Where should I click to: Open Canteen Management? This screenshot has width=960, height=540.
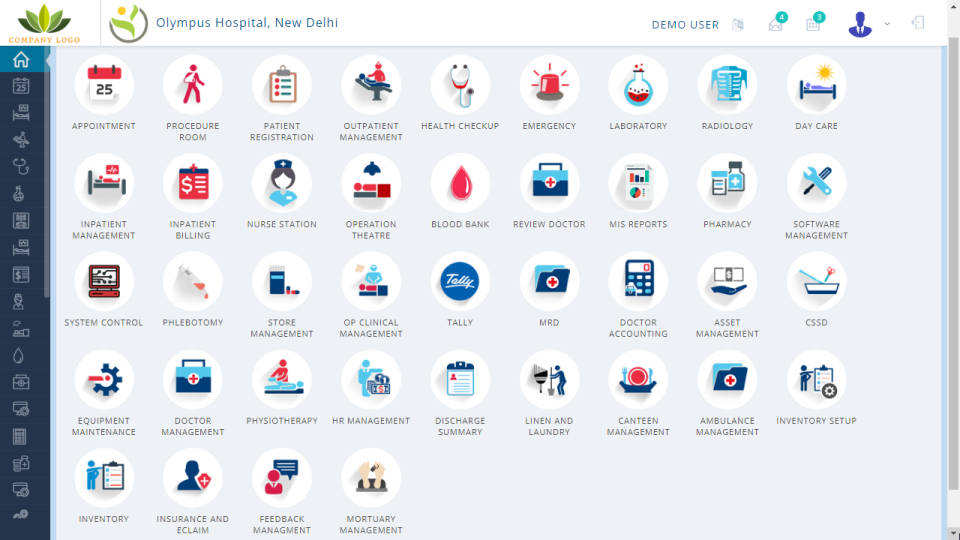(638, 380)
